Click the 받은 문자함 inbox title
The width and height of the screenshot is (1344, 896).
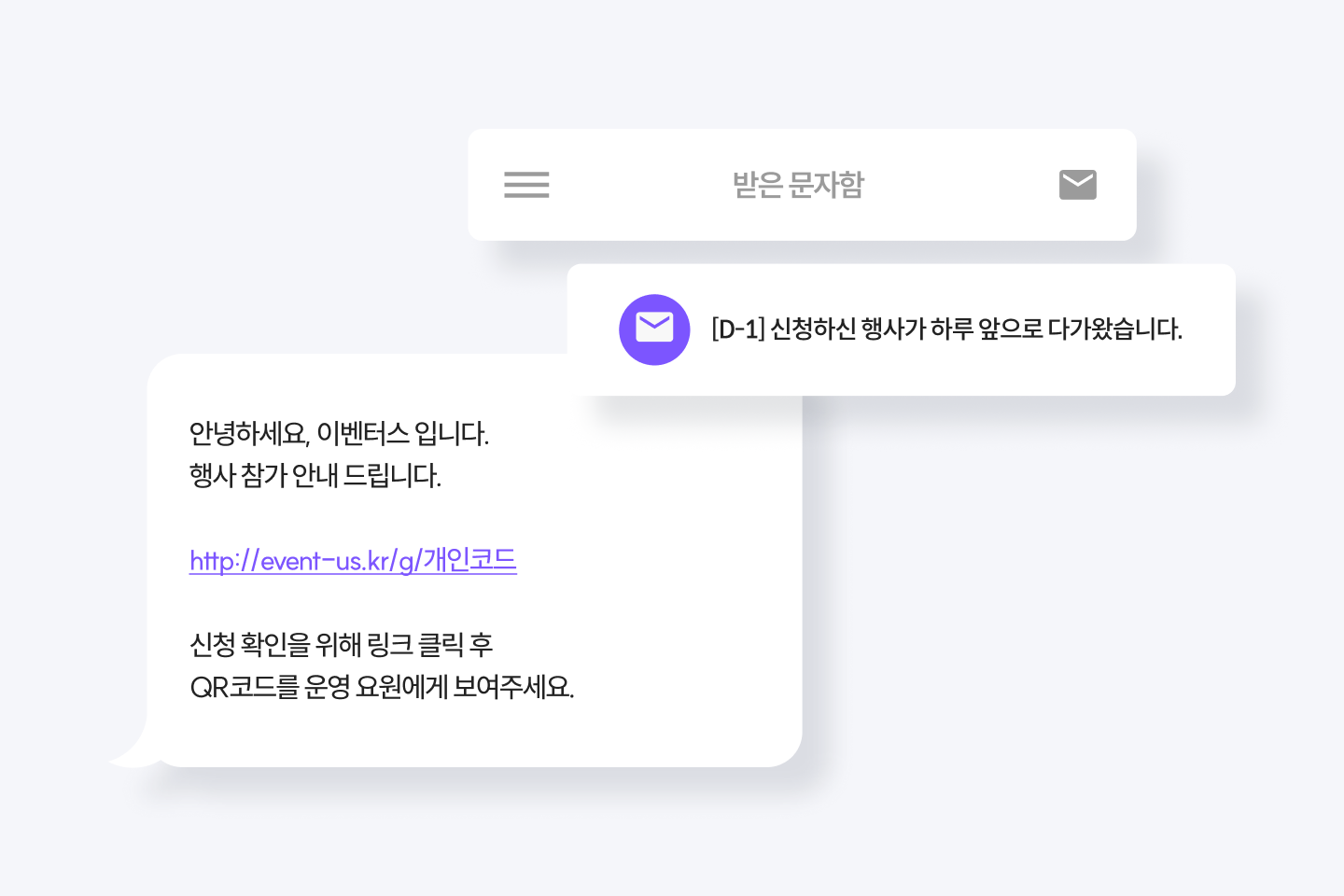798,185
